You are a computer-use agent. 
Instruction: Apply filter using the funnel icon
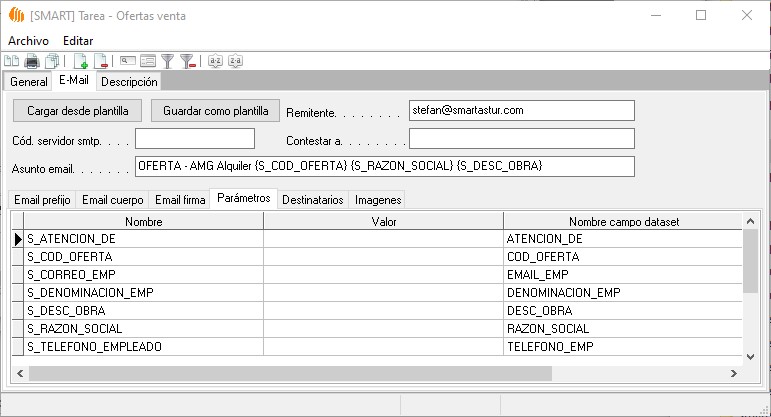coord(168,62)
